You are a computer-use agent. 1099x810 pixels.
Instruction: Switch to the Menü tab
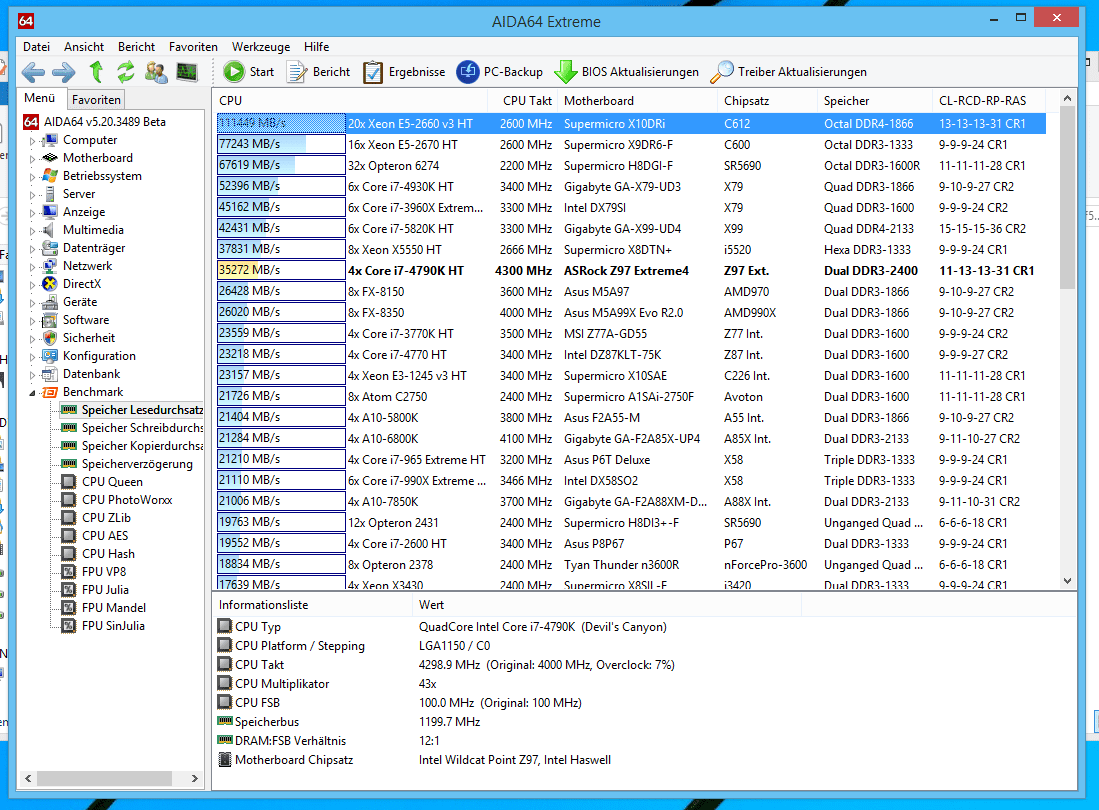pos(40,98)
